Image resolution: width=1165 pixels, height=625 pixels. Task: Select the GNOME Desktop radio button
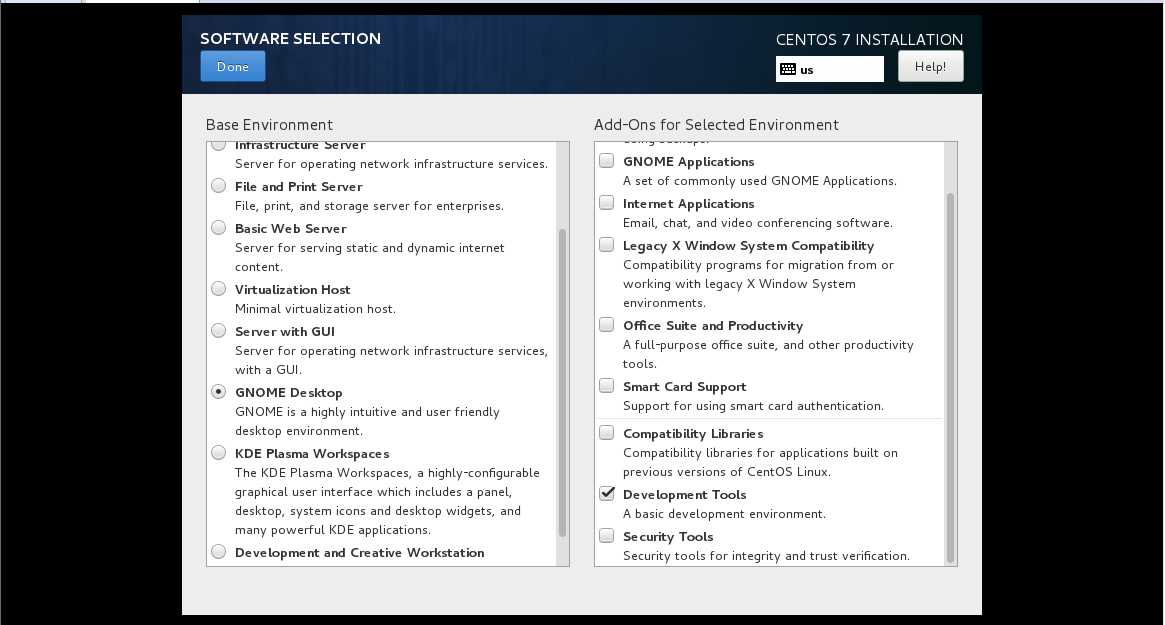(x=218, y=392)
